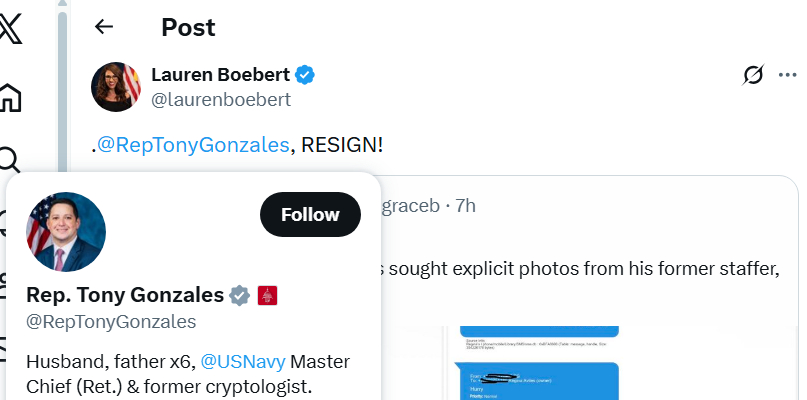Open Tony Gonzales's avatar in the hover card
This screenshot has width=807, height=400.
66,232
